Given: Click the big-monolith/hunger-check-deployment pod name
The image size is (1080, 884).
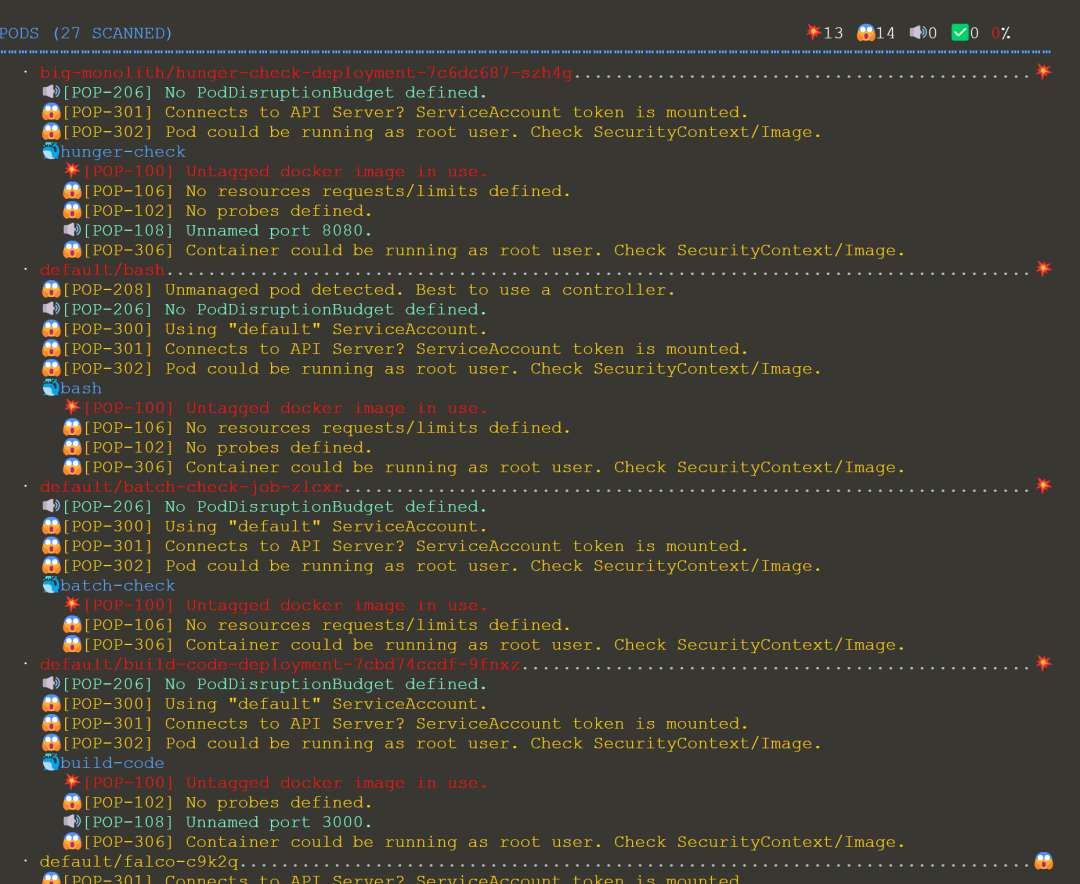Looking at the screenshot, I should [306, 72].
